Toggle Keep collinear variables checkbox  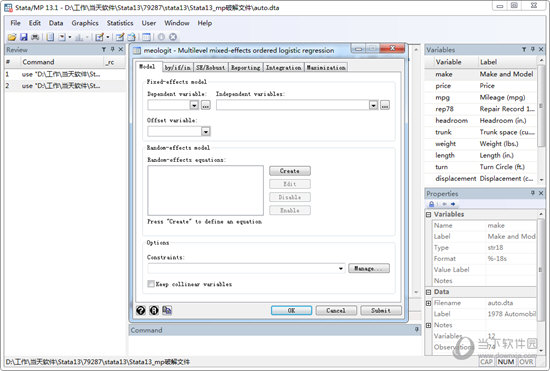[151, 284]
